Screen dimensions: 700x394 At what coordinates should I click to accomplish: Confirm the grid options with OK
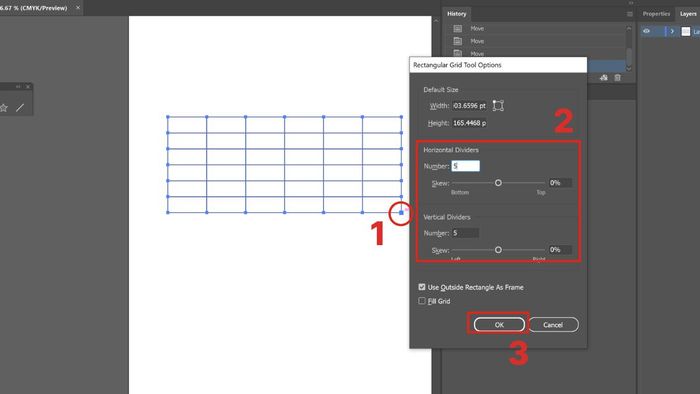tap(499, 324)
